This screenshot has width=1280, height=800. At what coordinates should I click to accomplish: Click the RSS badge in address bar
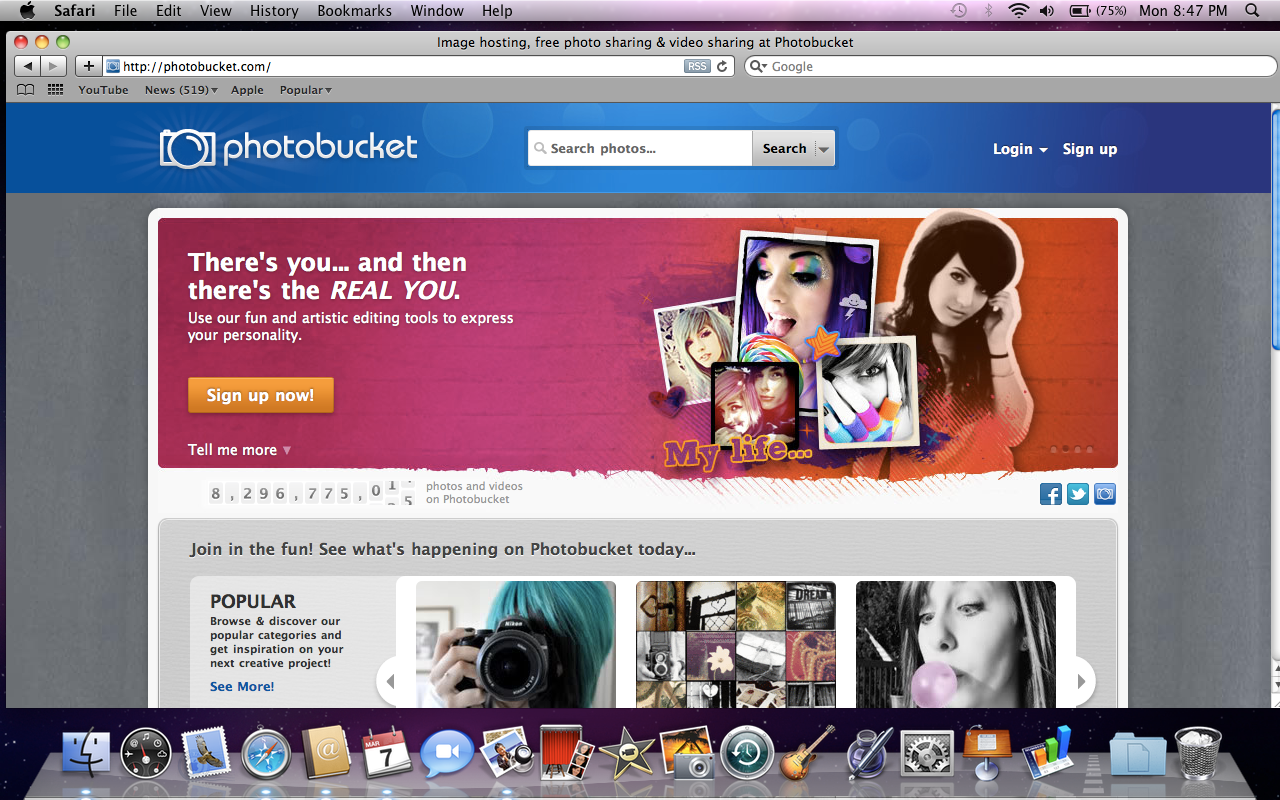697,66
